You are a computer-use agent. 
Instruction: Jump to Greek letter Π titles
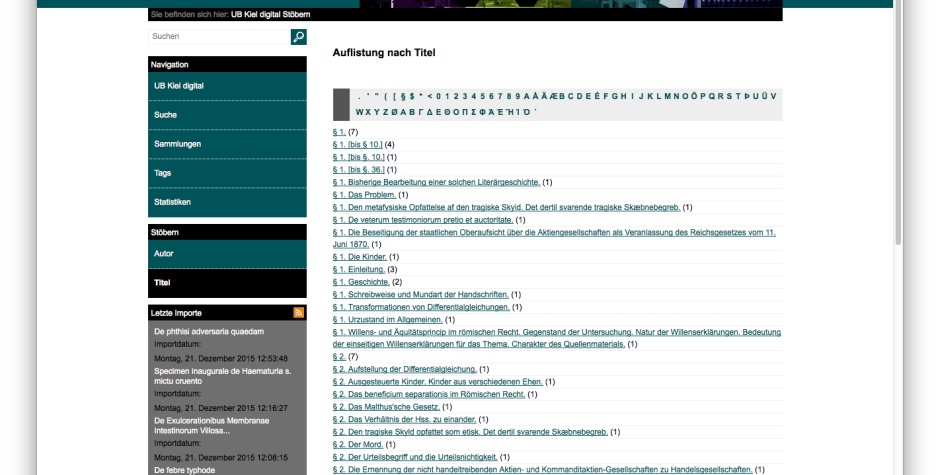[x=465, y=112]
